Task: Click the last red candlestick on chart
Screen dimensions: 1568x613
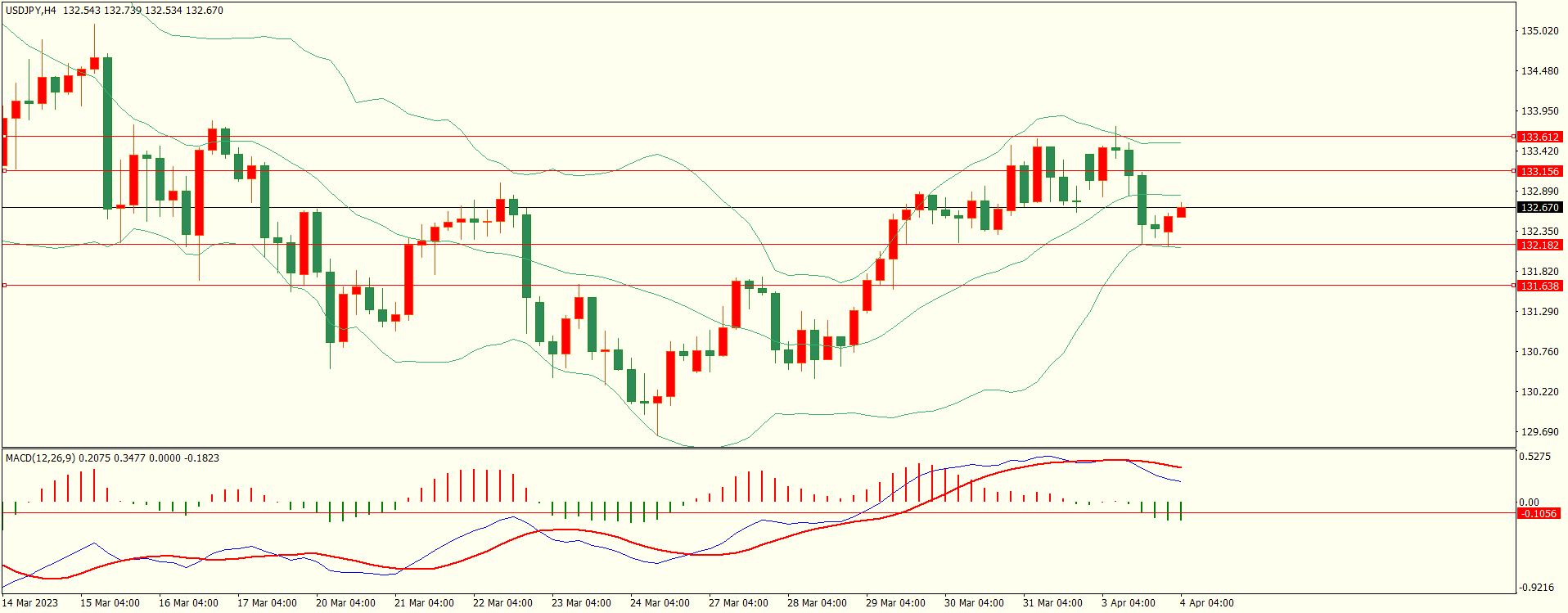Action: click(1181, 212)
